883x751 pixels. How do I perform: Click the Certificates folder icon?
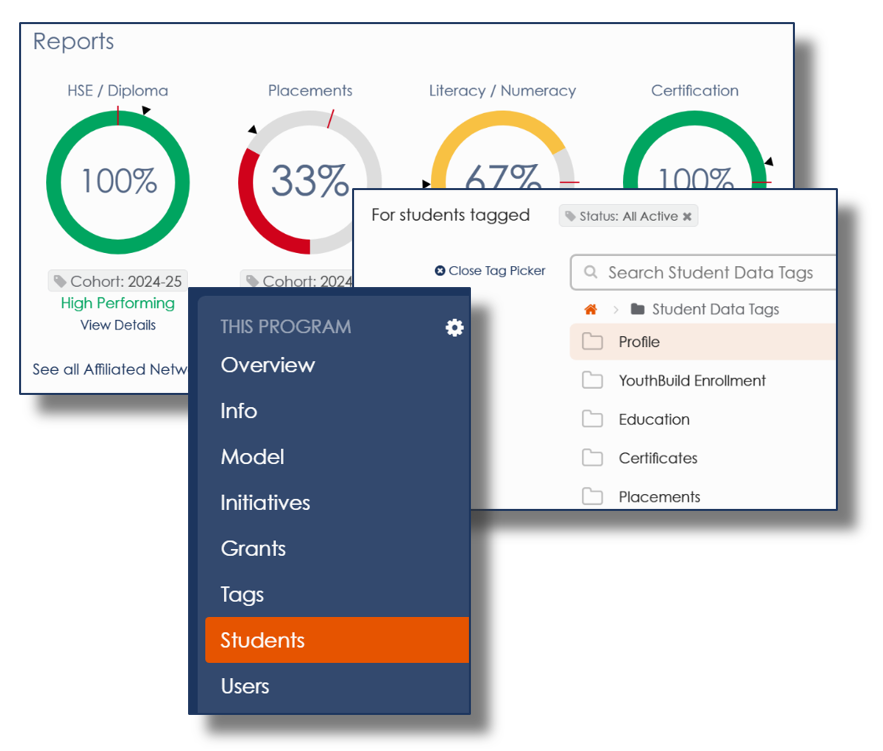pyautogui.click(x=592, y=458)
